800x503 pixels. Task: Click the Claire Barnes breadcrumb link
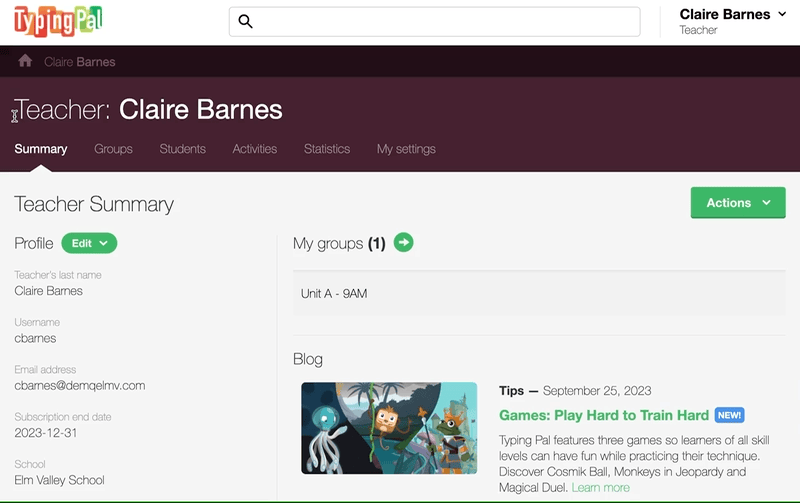pos(80,62)
